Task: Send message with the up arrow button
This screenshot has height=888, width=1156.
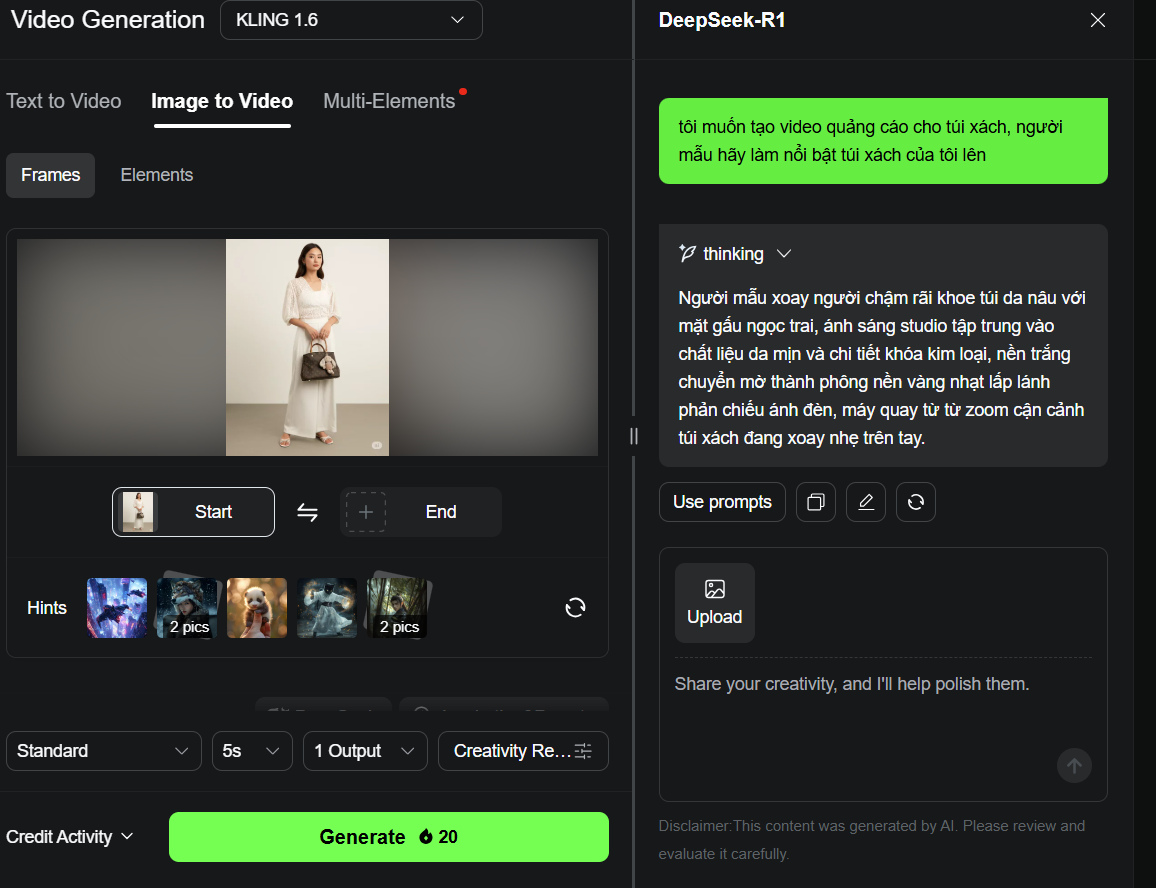Action: point(1074,766)
